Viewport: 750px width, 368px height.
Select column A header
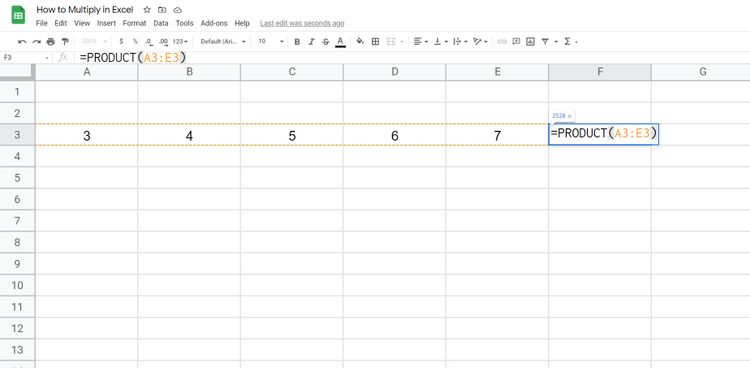coord(87,72)
